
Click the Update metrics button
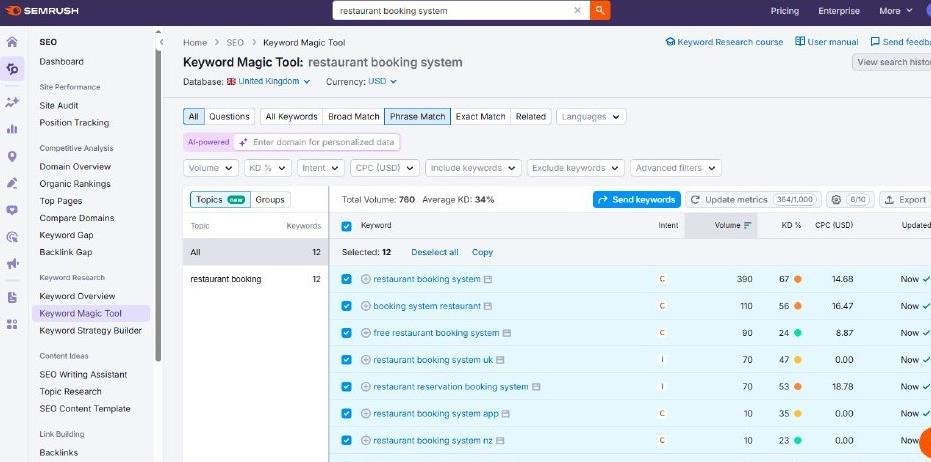click(x=753, y=200)
